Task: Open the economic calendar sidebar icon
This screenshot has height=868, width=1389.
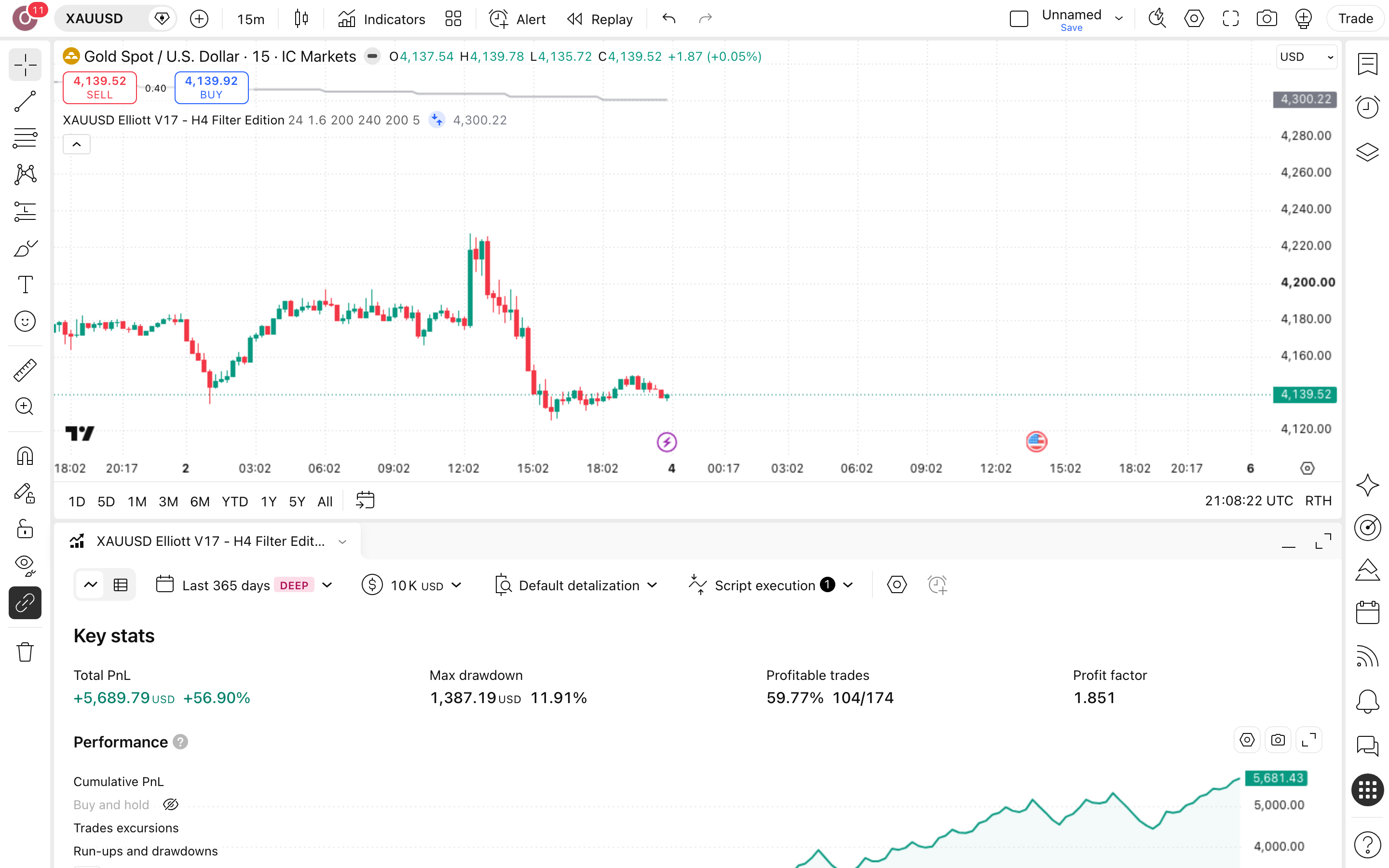Action: pyautogui.click(x=1367, y=612)
